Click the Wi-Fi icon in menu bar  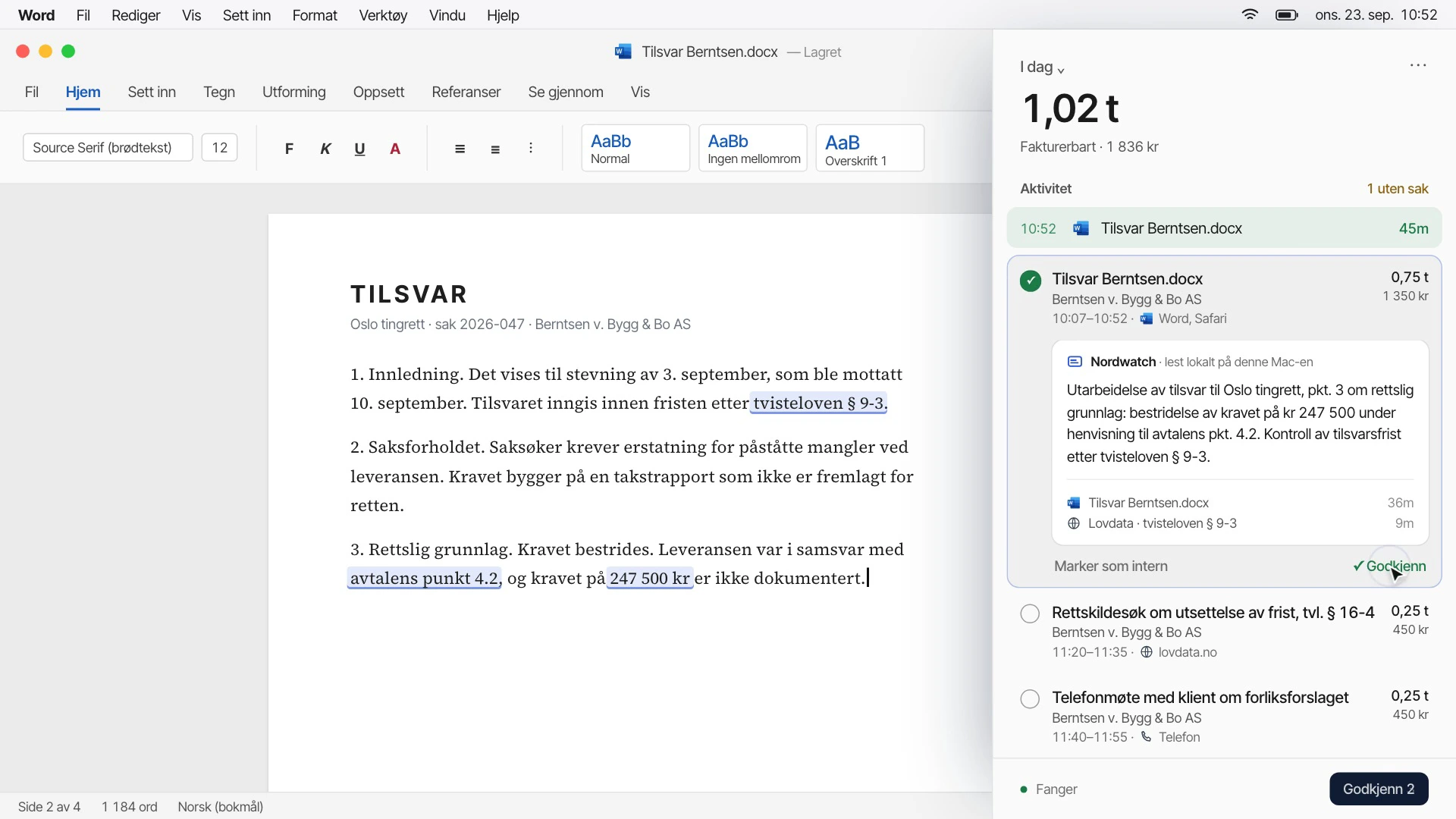click(x=1250, y=15)
